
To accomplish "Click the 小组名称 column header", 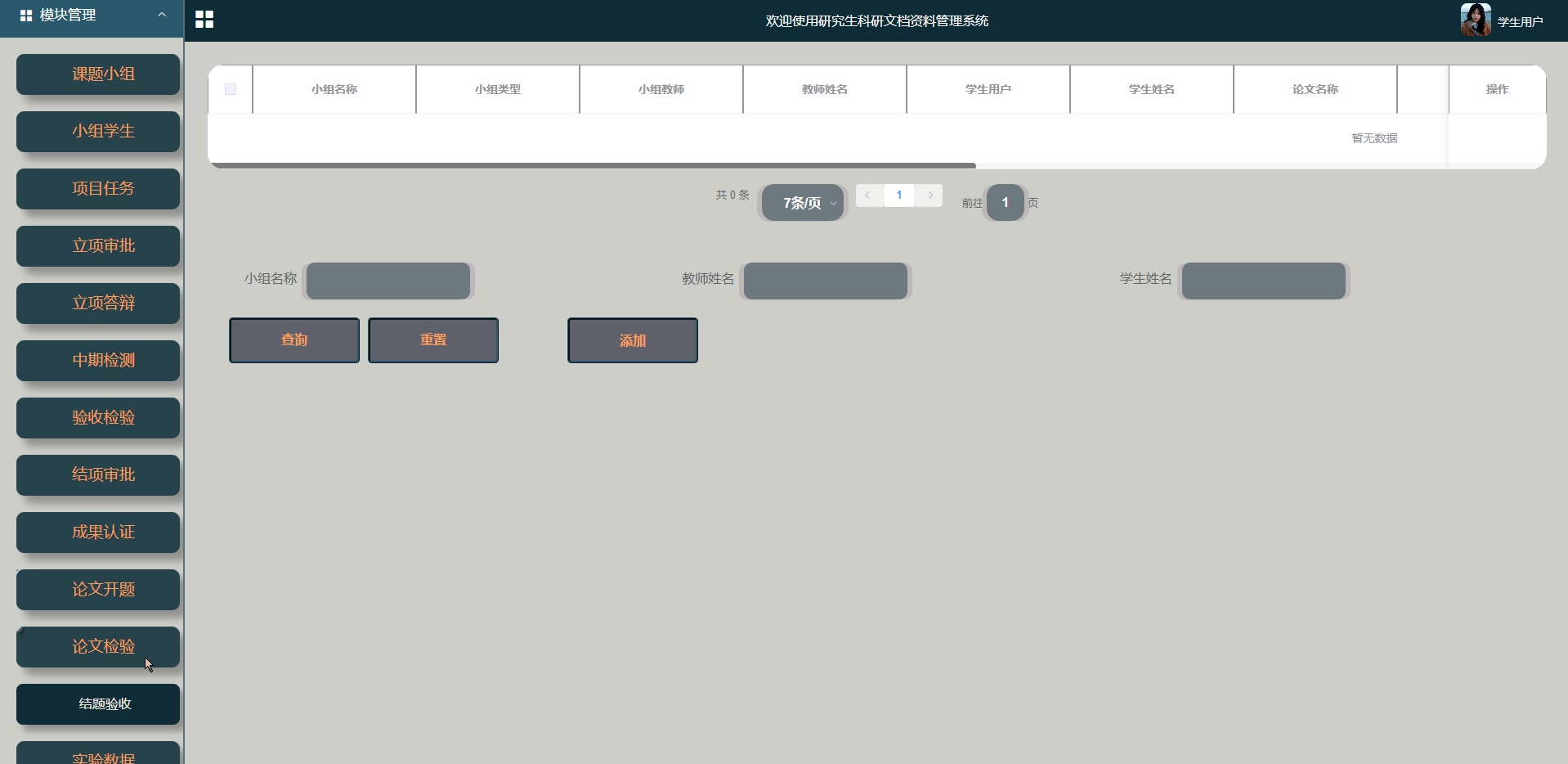I will pos(334,89).
